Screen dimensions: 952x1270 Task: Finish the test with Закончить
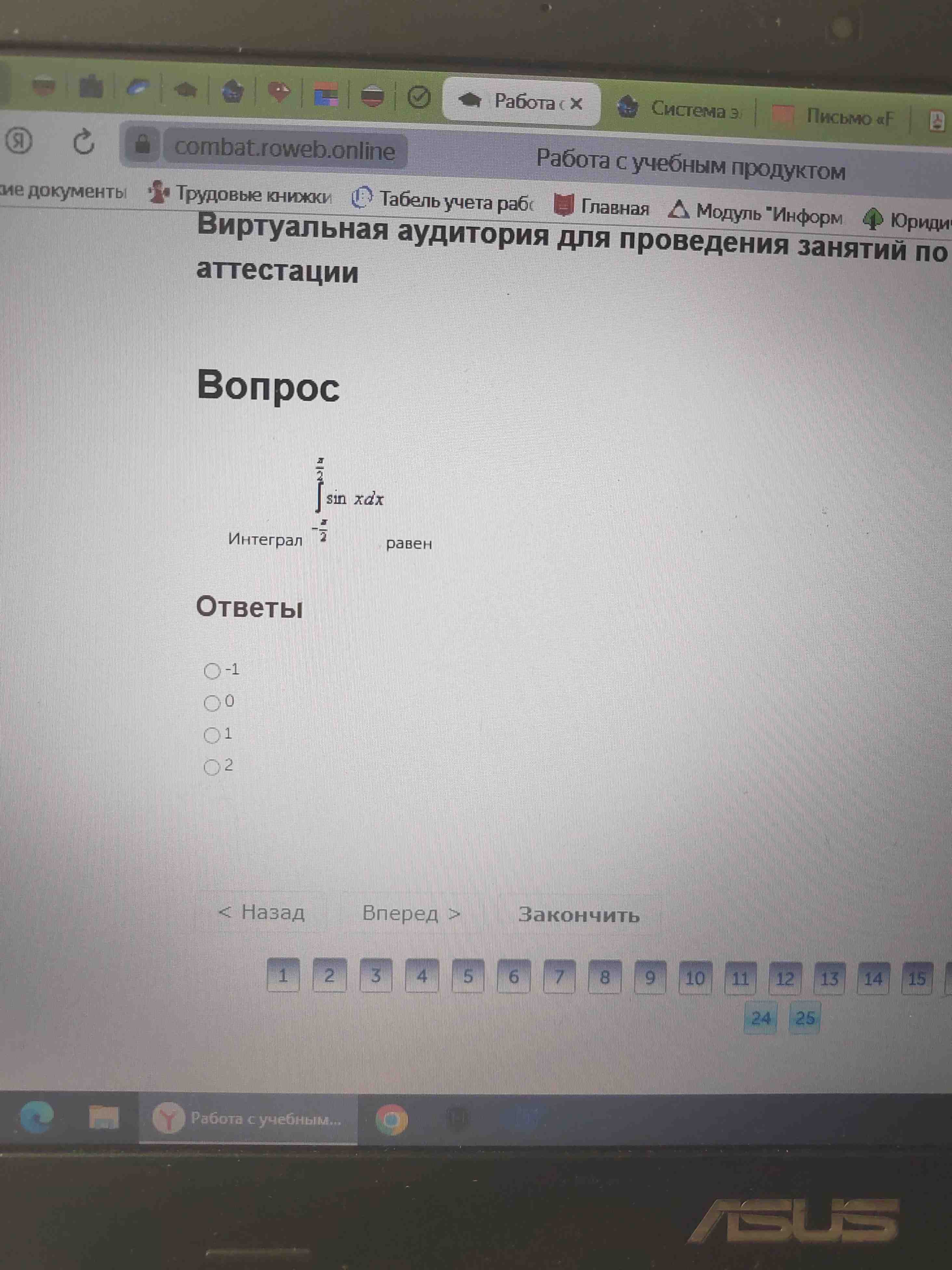tap(579, 914)
